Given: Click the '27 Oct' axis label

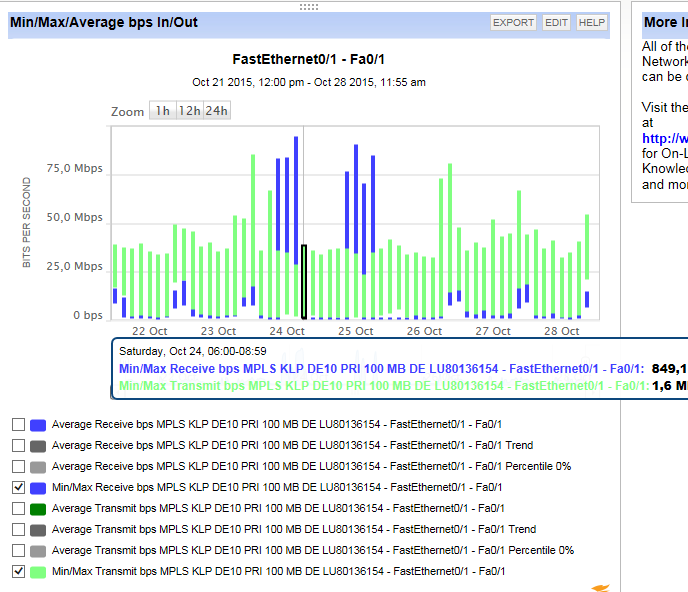Looking at the screenshot, I should pos(493,331).
